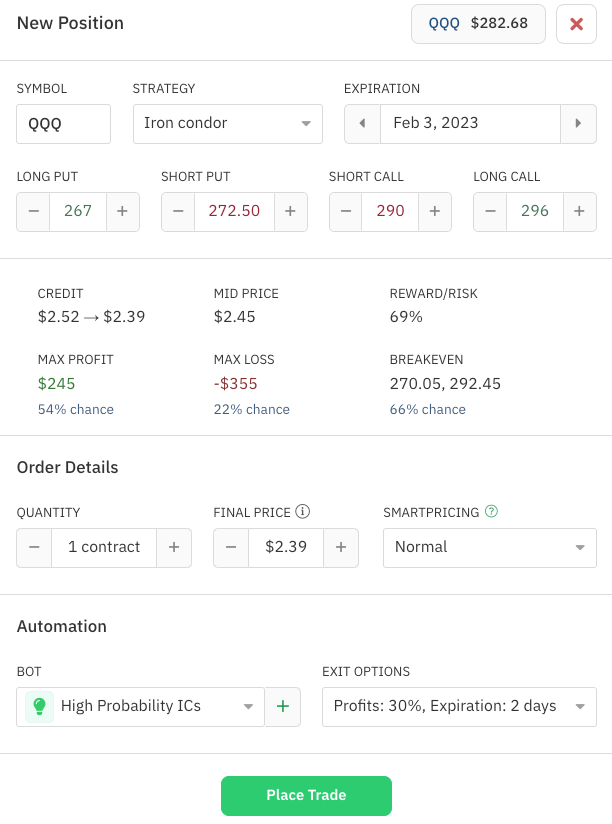Click green plus to add bot

coord(282,707)
